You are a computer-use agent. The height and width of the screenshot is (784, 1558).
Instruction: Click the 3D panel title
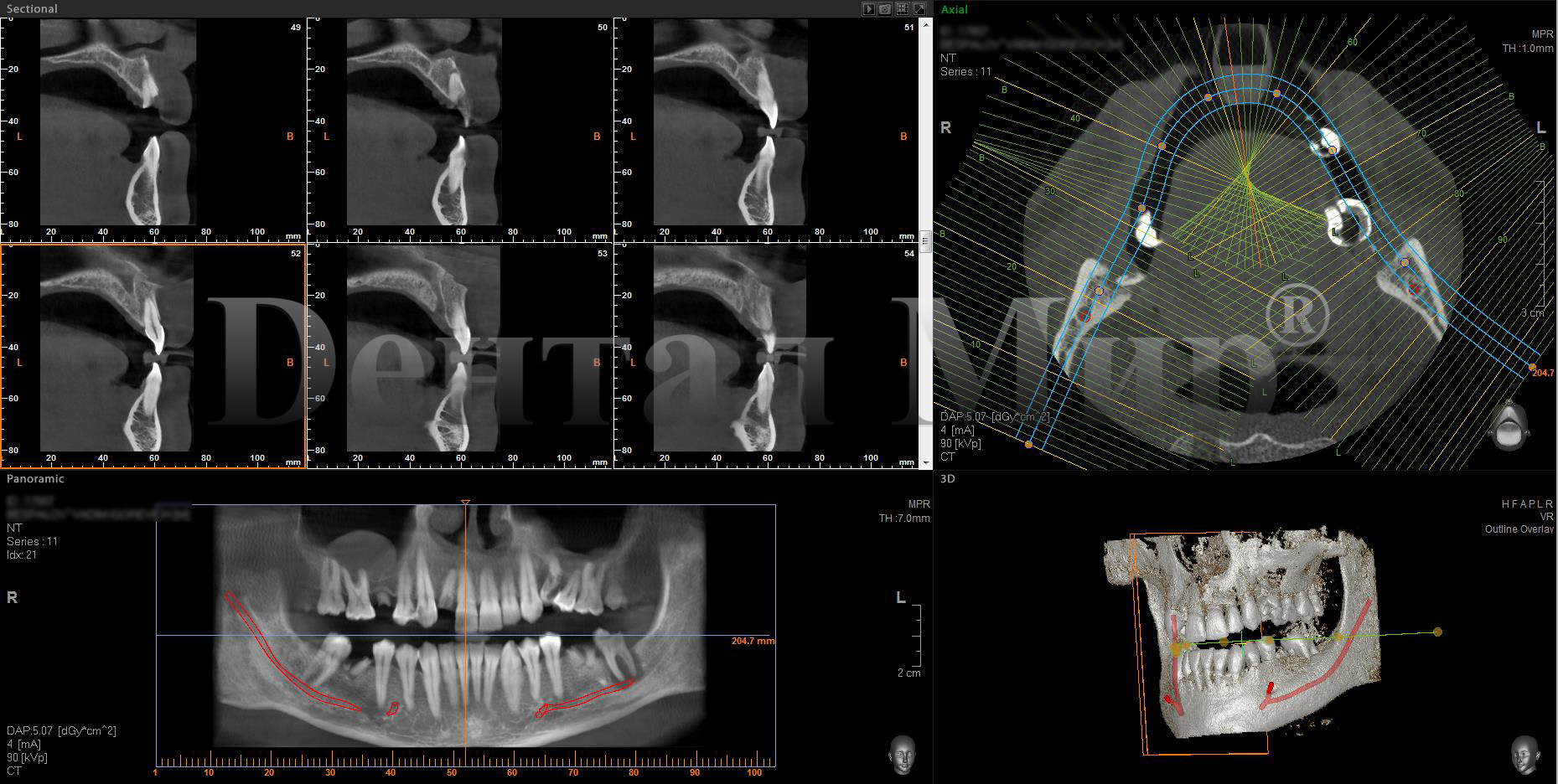click(948, 479)
